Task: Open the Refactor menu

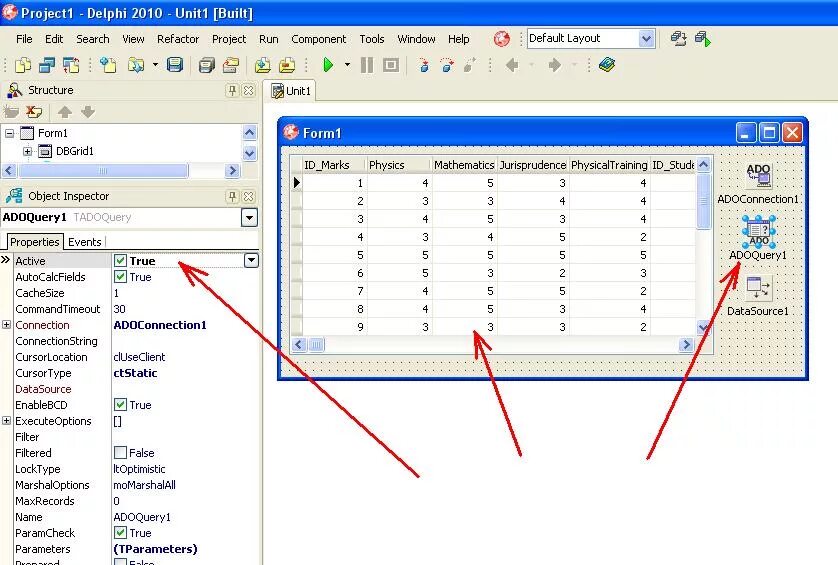Action: pos(178,39)
